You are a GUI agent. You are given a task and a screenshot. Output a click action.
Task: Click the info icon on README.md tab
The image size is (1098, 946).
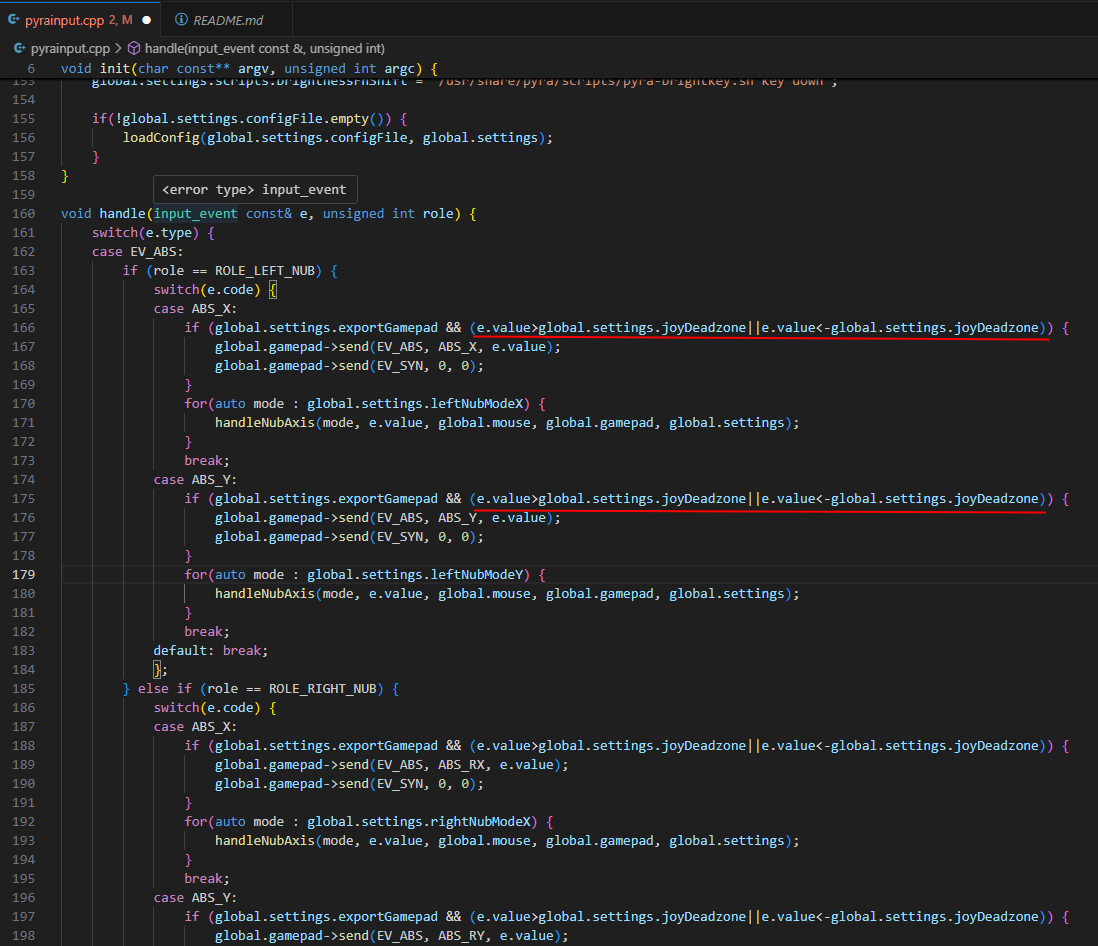(181, 19)
